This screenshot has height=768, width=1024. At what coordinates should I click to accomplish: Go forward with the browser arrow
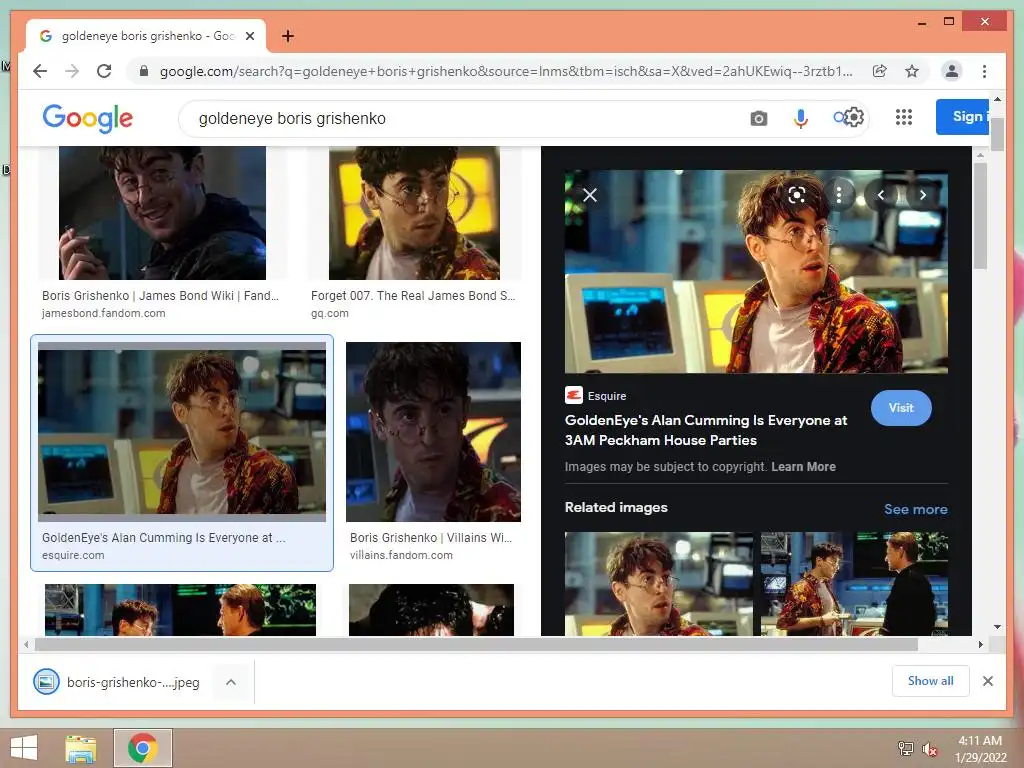[x=72, y=71]
